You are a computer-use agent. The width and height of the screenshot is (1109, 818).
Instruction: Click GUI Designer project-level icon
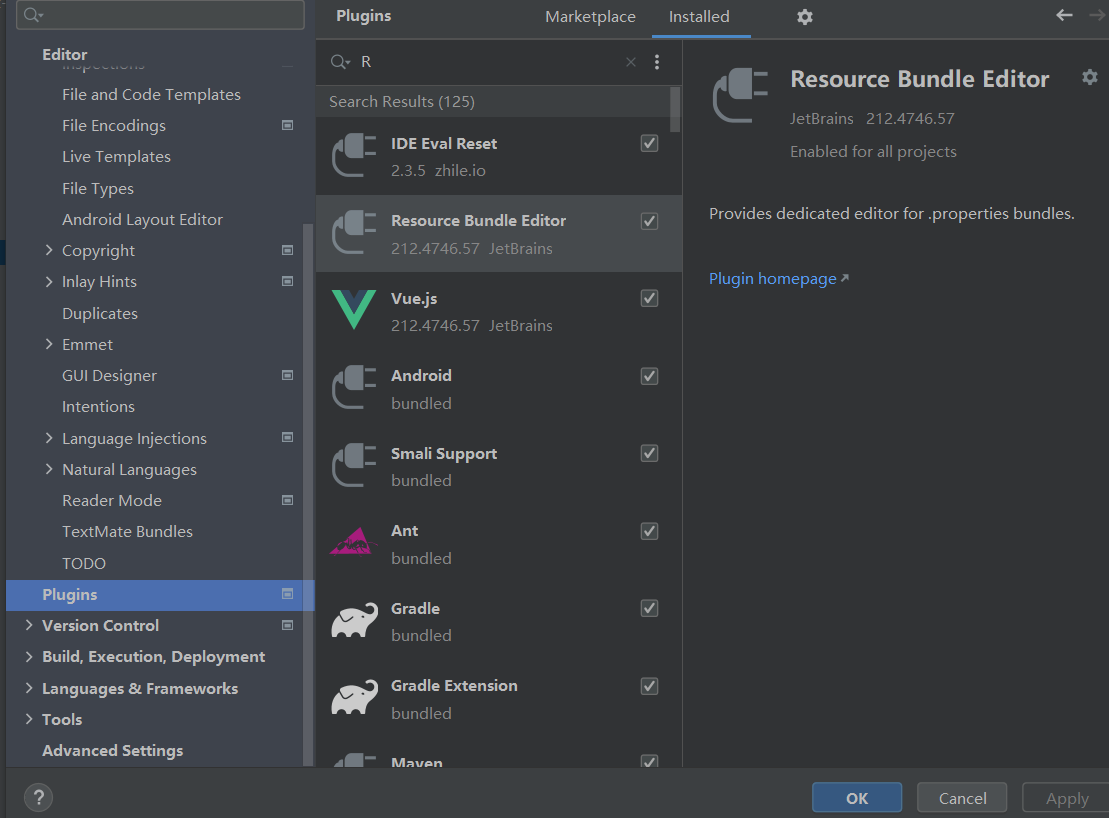coord(287,375)
